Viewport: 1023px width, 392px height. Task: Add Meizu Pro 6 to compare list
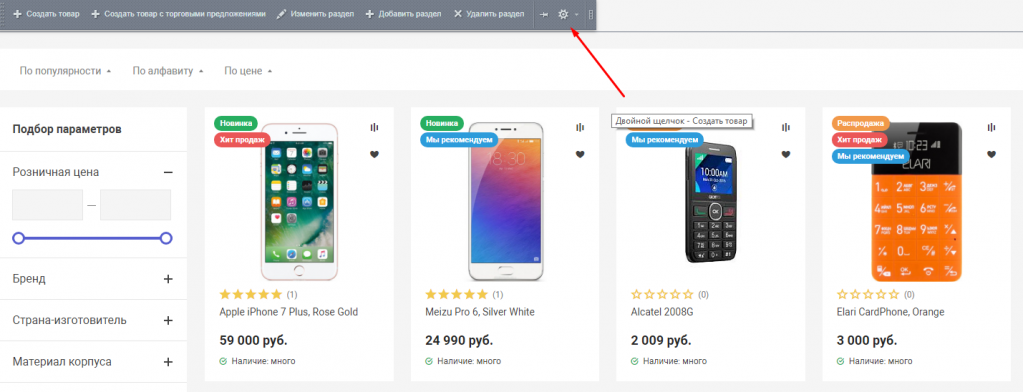tap(579, 127)
